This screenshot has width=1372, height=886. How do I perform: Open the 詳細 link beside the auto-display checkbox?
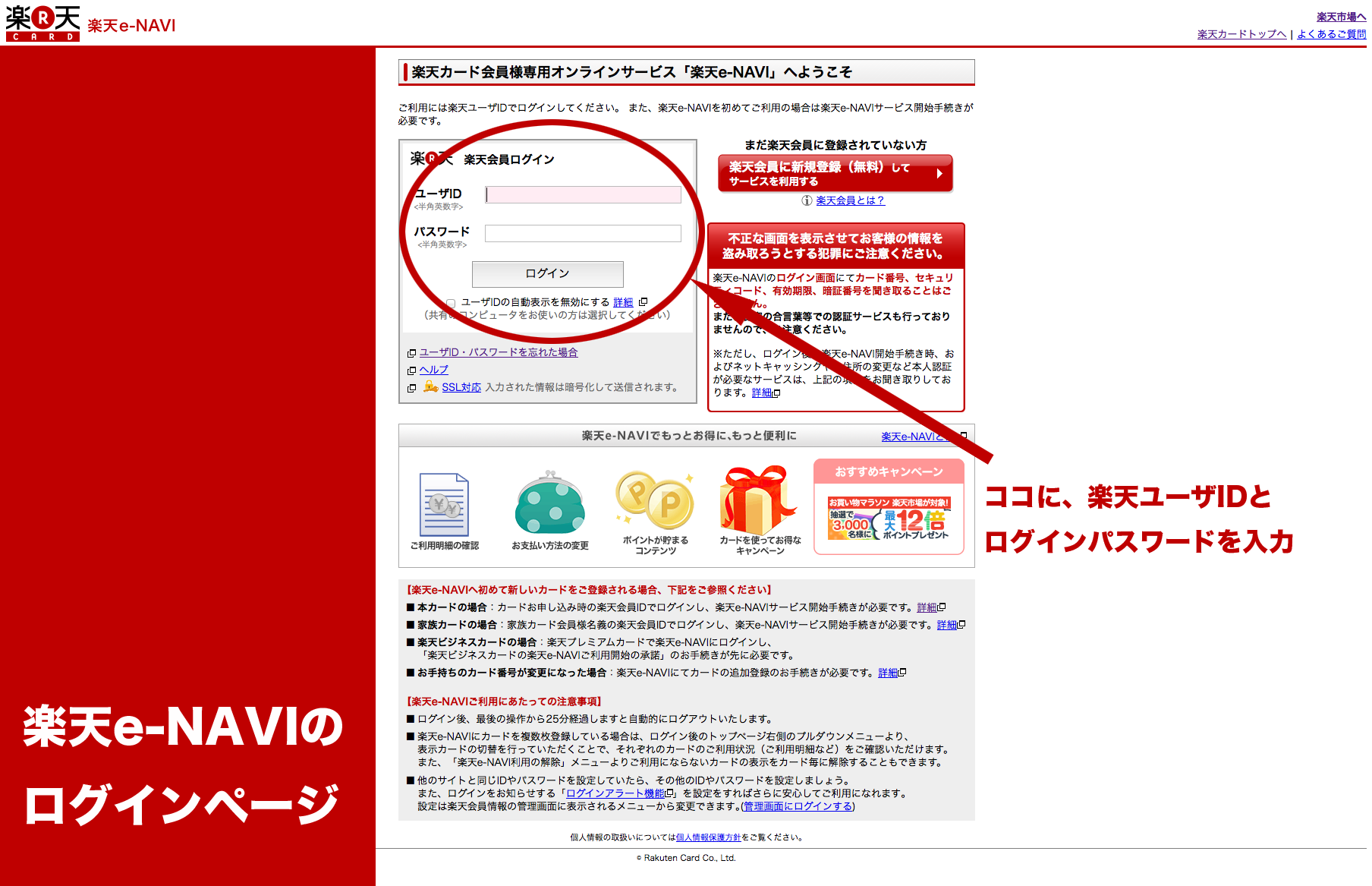(623, 302)
